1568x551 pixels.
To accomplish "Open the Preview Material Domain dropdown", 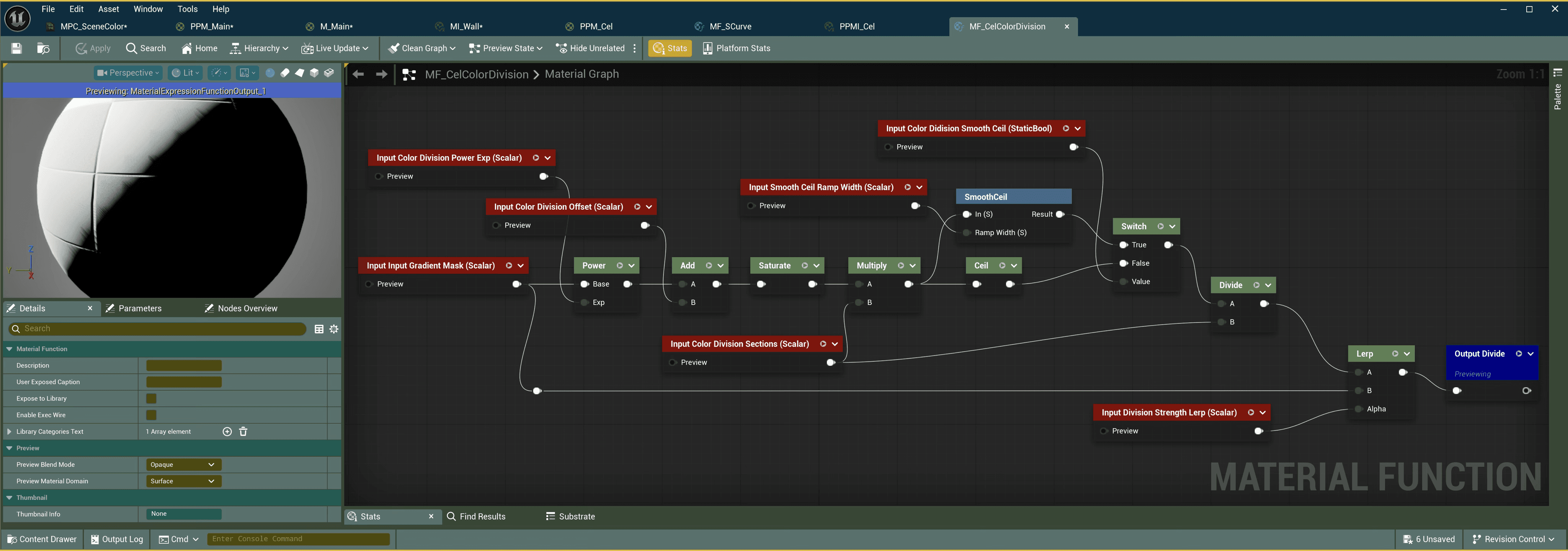I will point(183,481).
